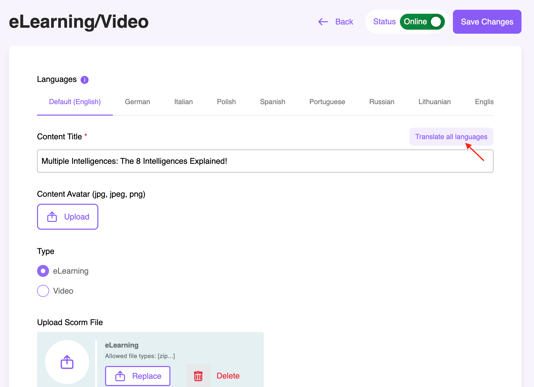Image resolution: width=534 pixels, height=387 pixels.
Task: Select the eLearning radio button
Action: pyautogui.click(x=43, y=271)
